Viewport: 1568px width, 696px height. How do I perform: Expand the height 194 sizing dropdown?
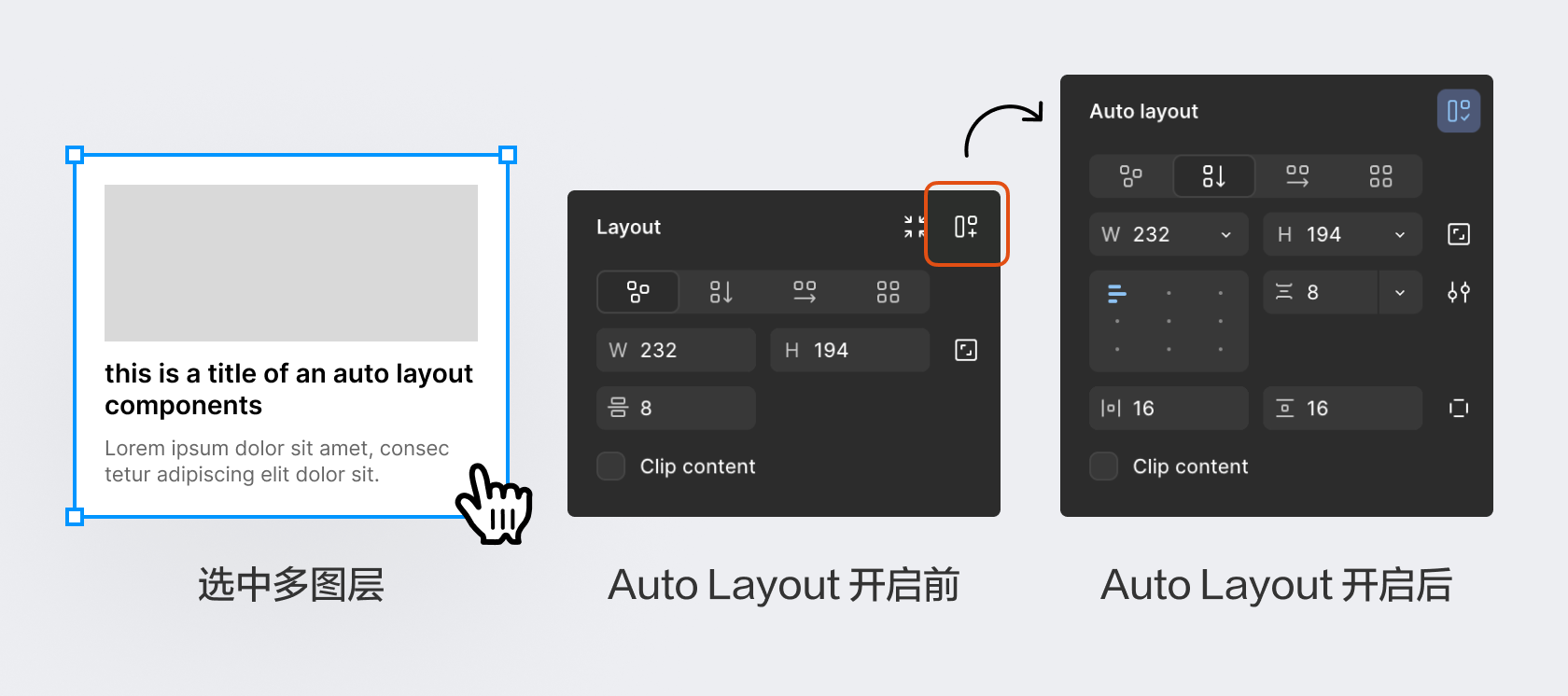[x=1399, y=235]
